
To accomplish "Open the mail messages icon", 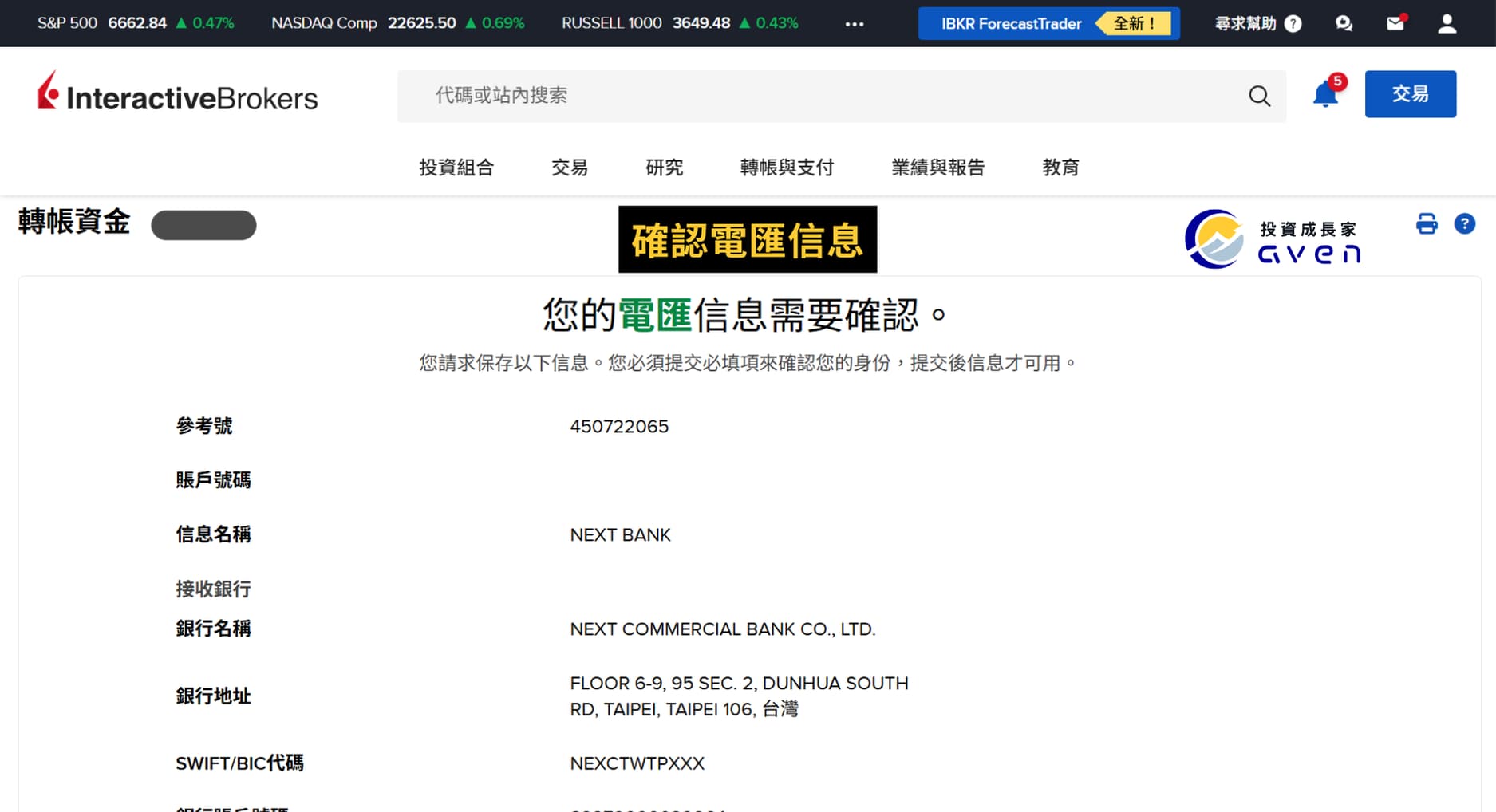I will [1395, 24].
